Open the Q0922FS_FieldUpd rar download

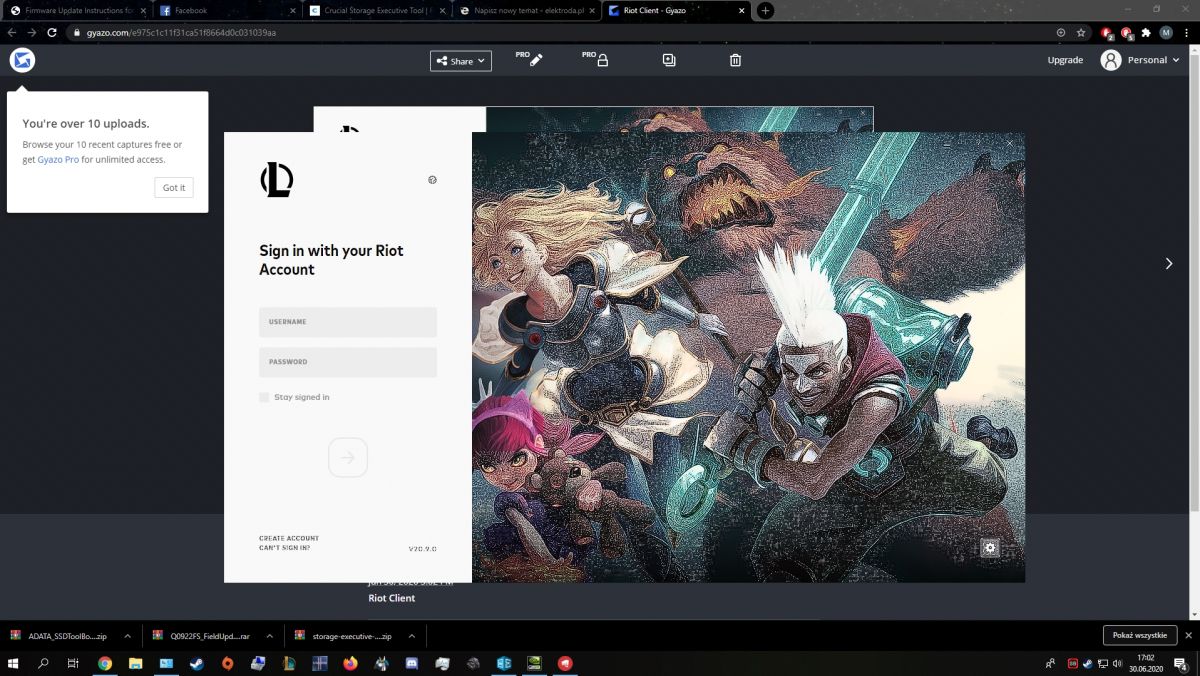pos(203,635)
